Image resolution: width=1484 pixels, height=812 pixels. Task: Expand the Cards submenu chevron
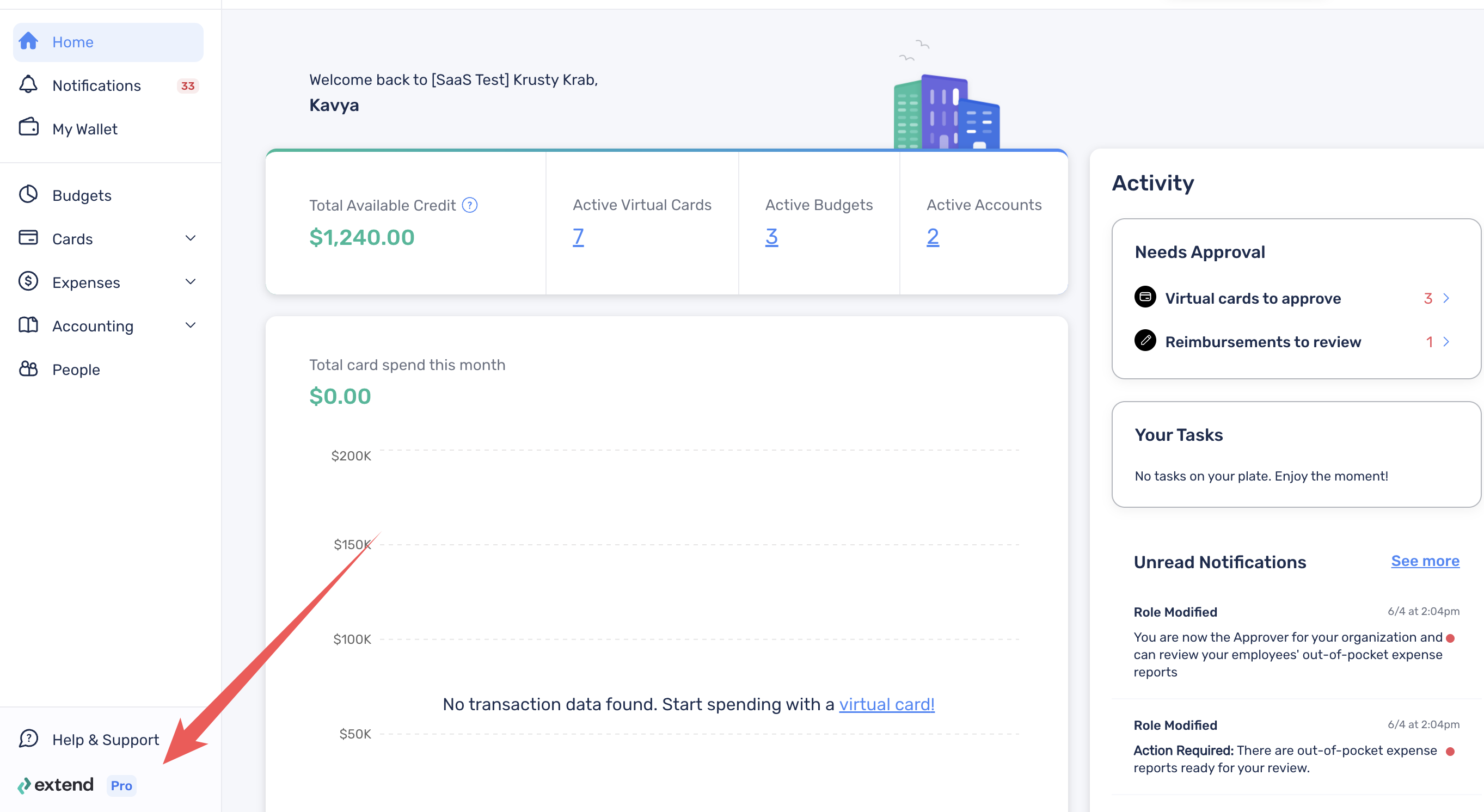pyautogui.click(x=191, y=238)
